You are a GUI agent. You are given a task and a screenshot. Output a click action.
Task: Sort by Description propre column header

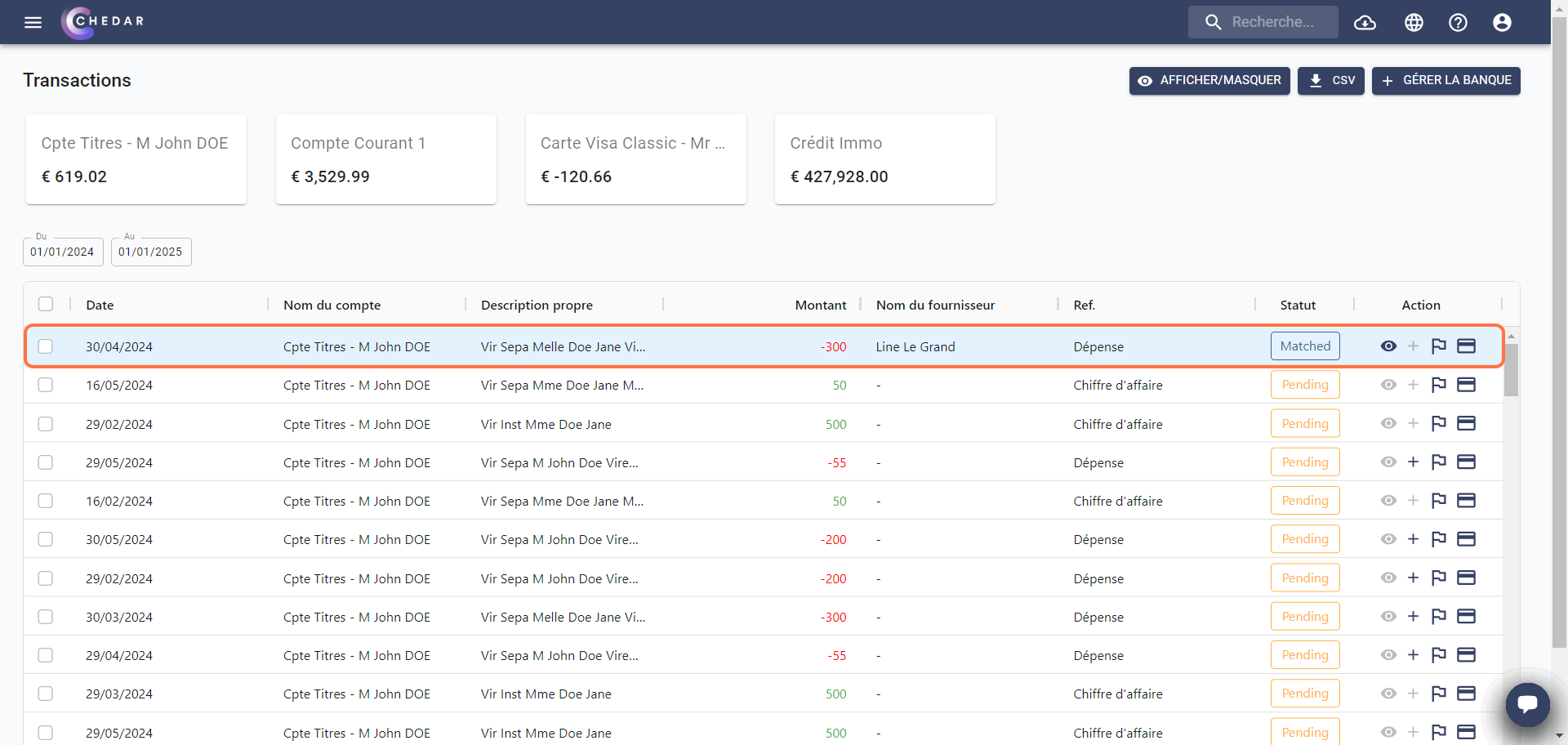537,305
